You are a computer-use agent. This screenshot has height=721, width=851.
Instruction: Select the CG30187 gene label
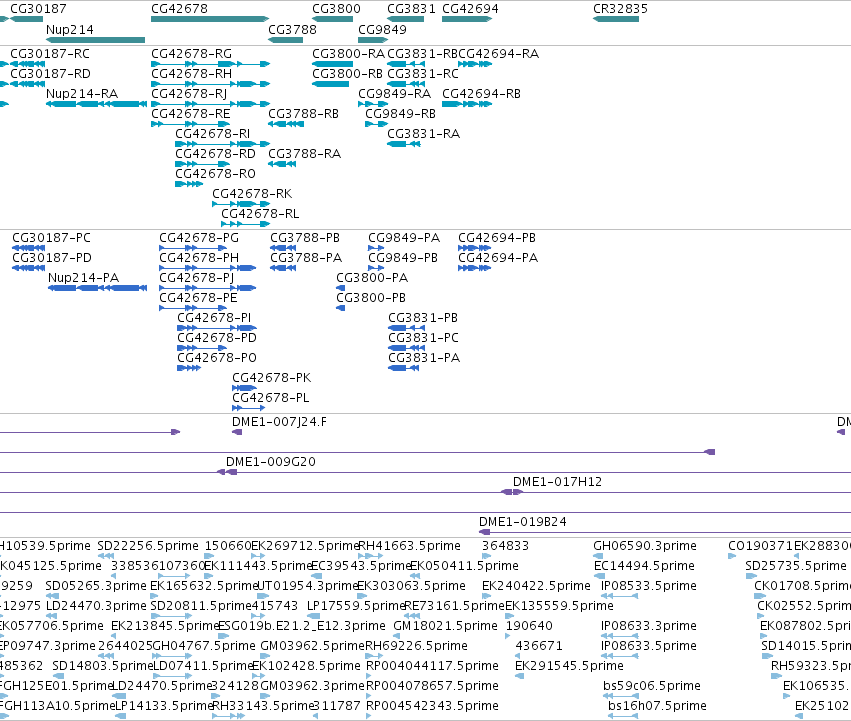click(38, 9)
